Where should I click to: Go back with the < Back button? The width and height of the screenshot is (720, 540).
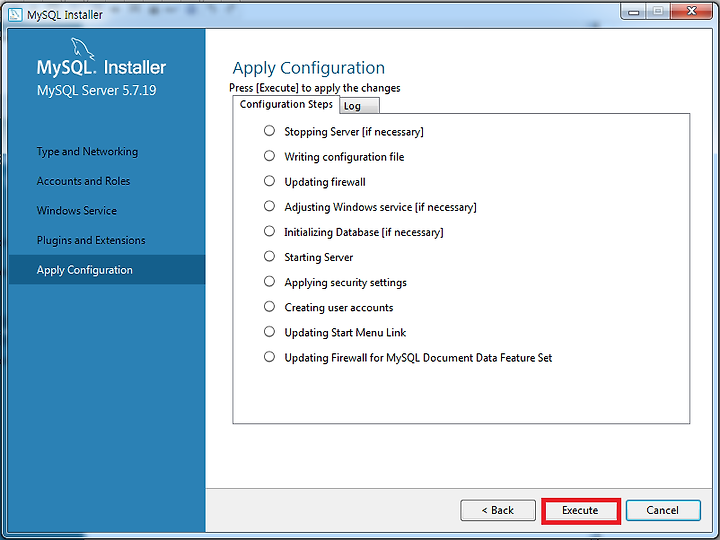(x=498, y=510)
